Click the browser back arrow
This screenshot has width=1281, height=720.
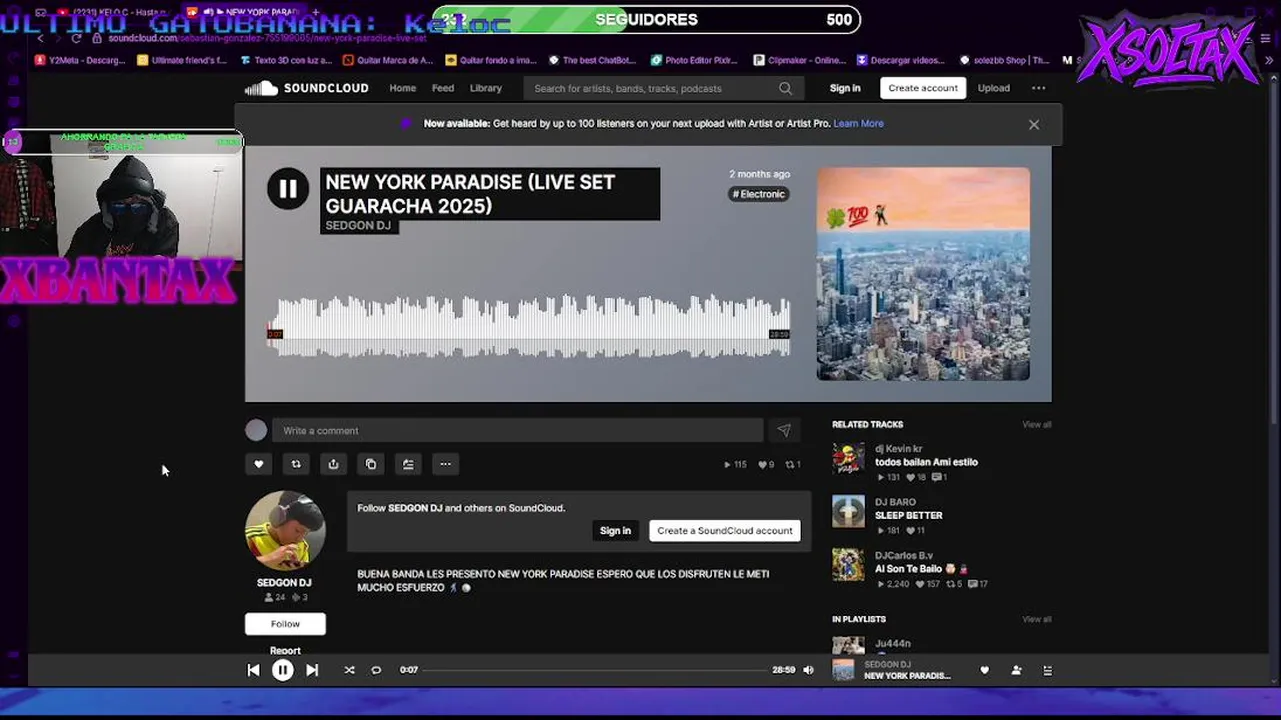pos(40,38)
